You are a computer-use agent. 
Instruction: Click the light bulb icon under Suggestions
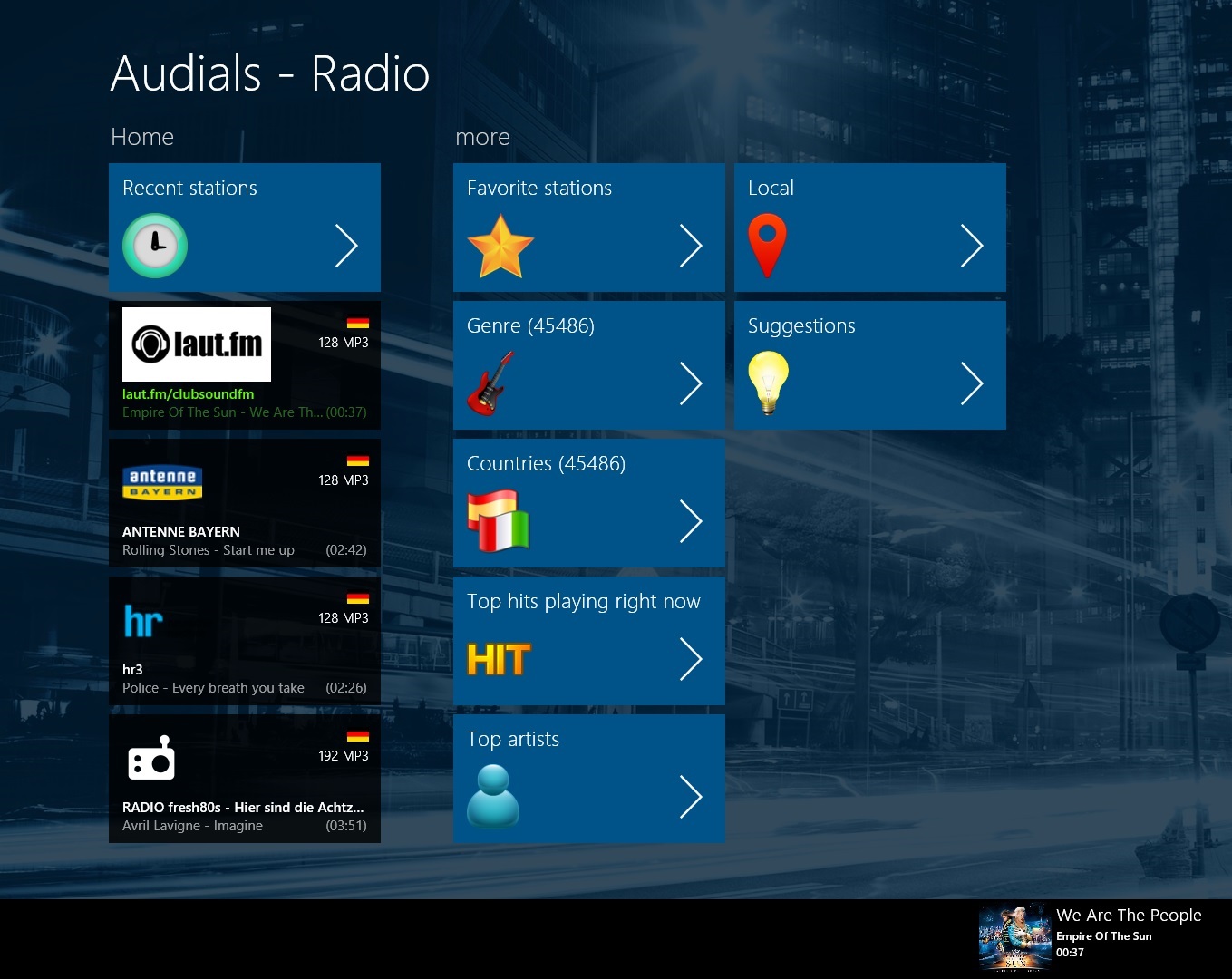[768, 383]
